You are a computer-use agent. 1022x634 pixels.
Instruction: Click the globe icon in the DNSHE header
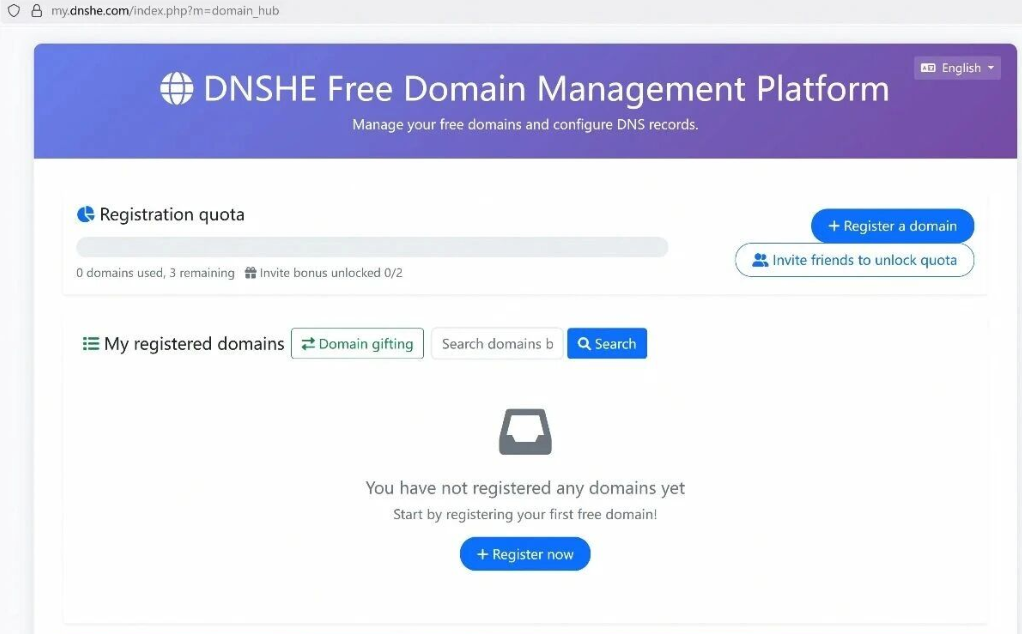click(177, 89)
